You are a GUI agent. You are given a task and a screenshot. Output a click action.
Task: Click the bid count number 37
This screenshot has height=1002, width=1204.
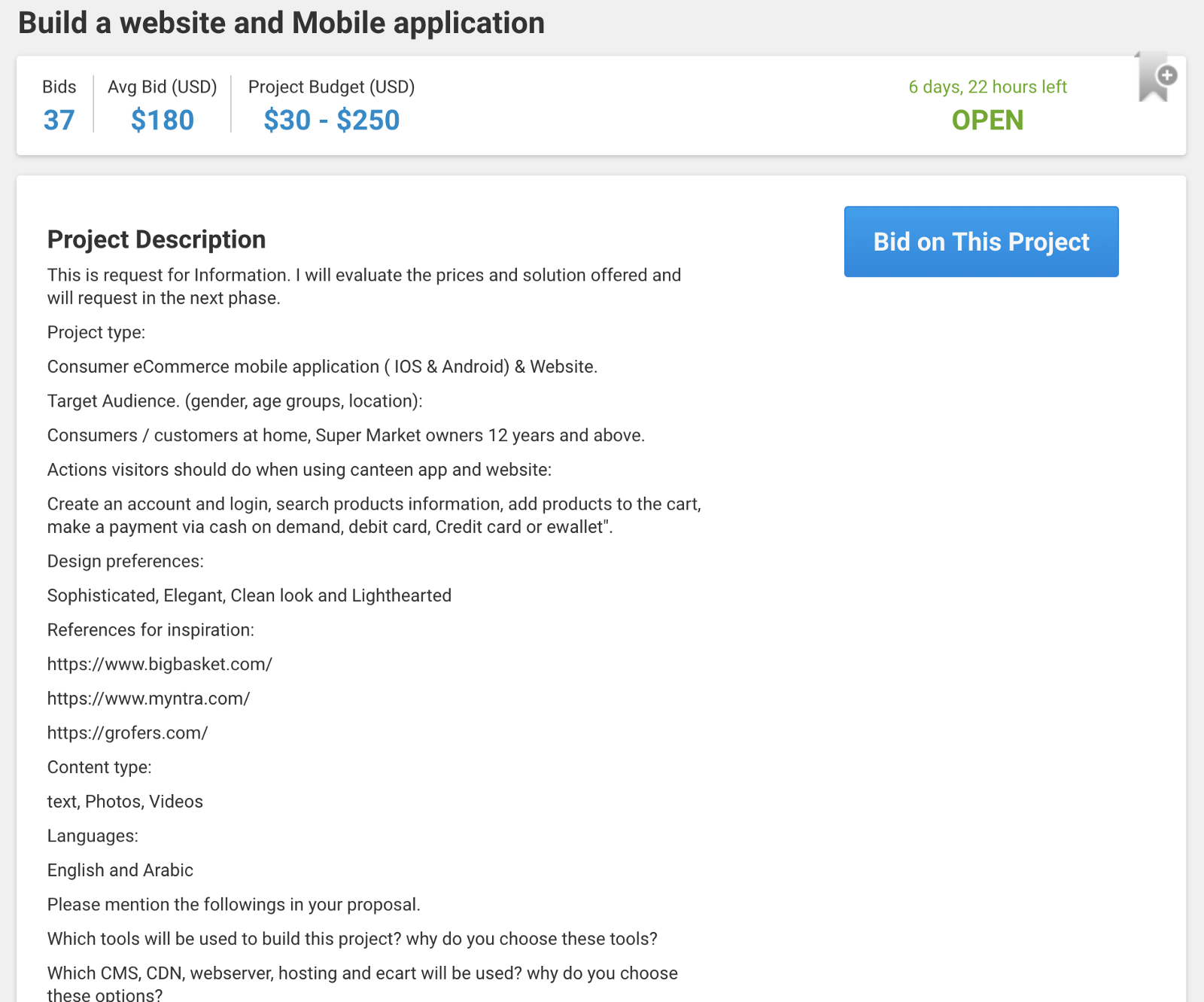(59, 120)
